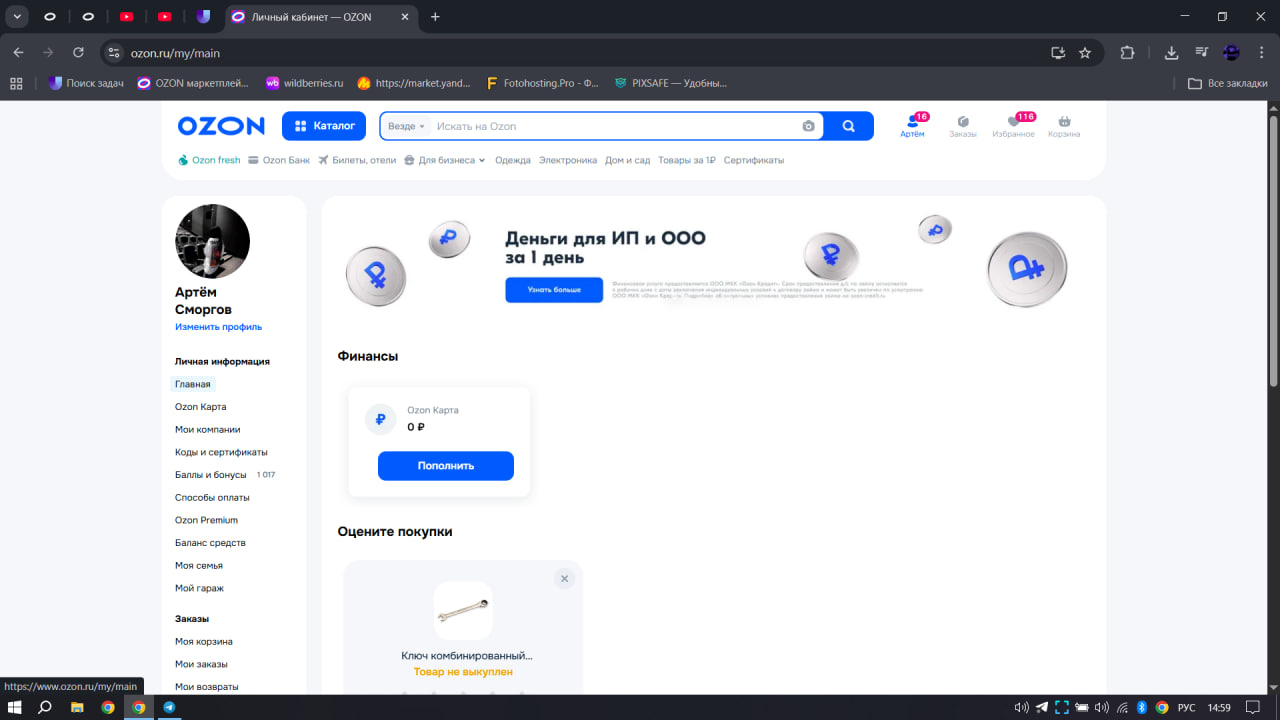Click the OZON logo
This screenshot has height=720, width=1280.
click(x=221, y=126)
